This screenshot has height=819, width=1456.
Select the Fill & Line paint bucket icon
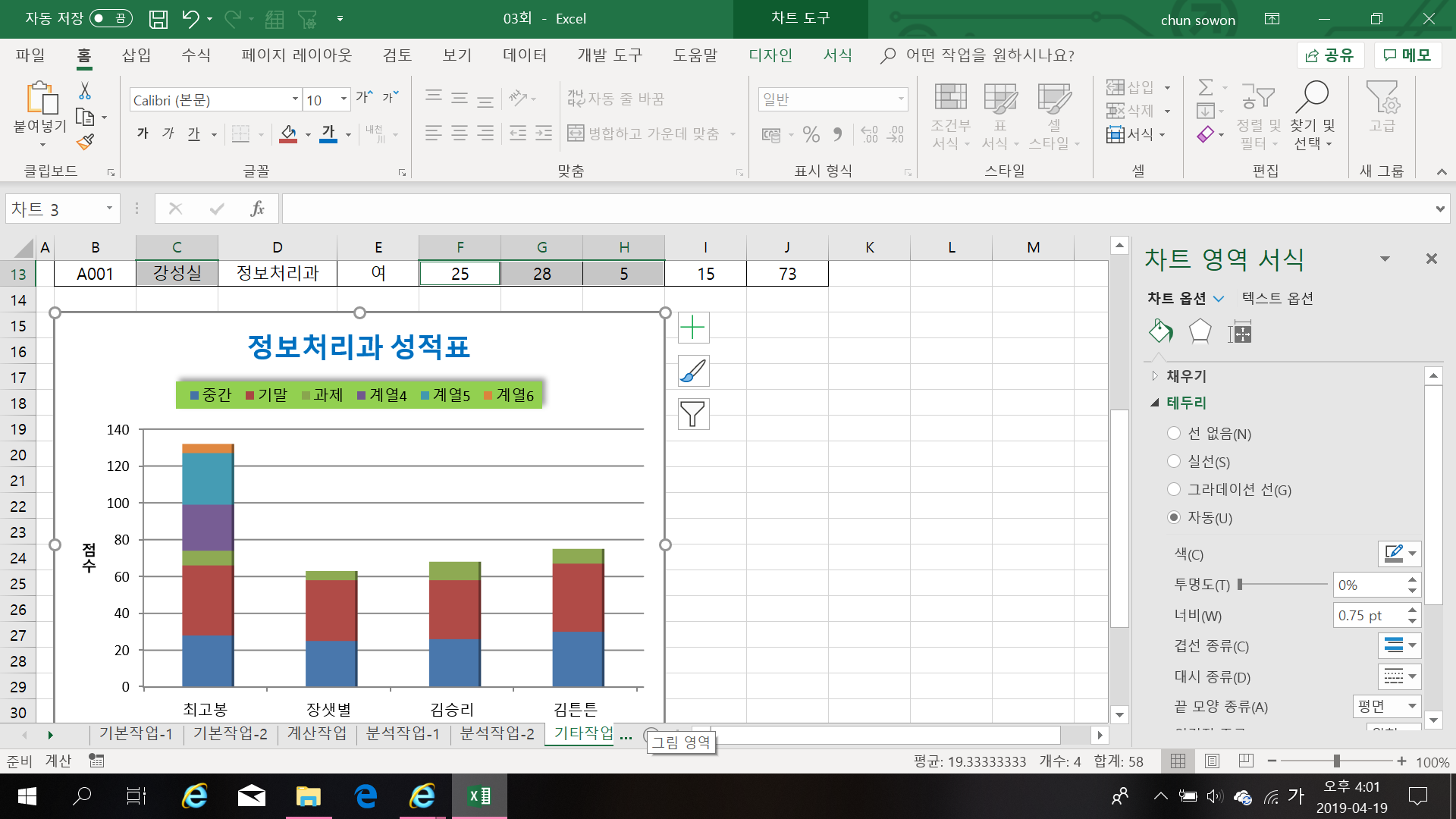1160,331
